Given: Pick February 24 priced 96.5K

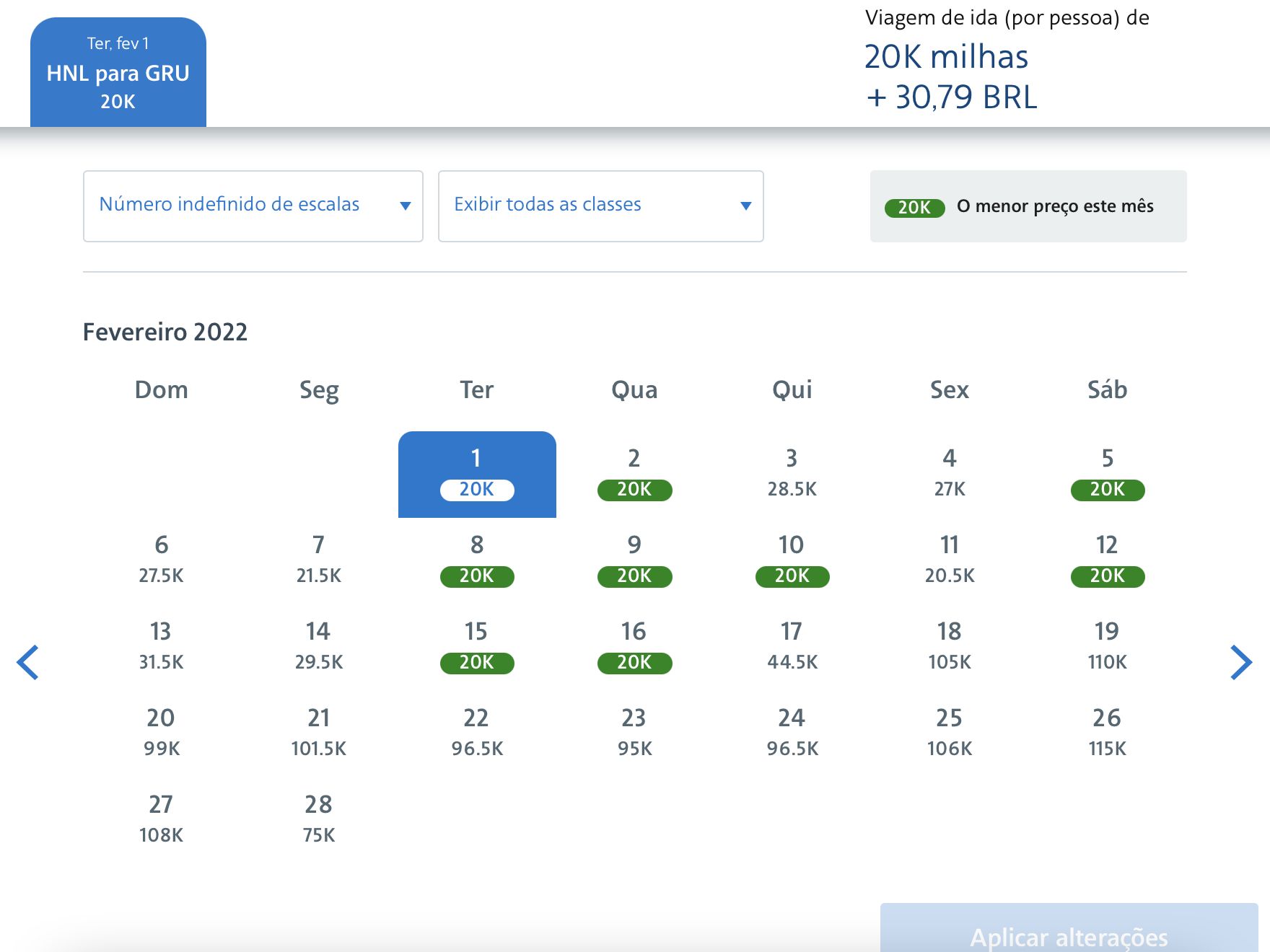Looking at the screenshot, I should pos(792,734).
